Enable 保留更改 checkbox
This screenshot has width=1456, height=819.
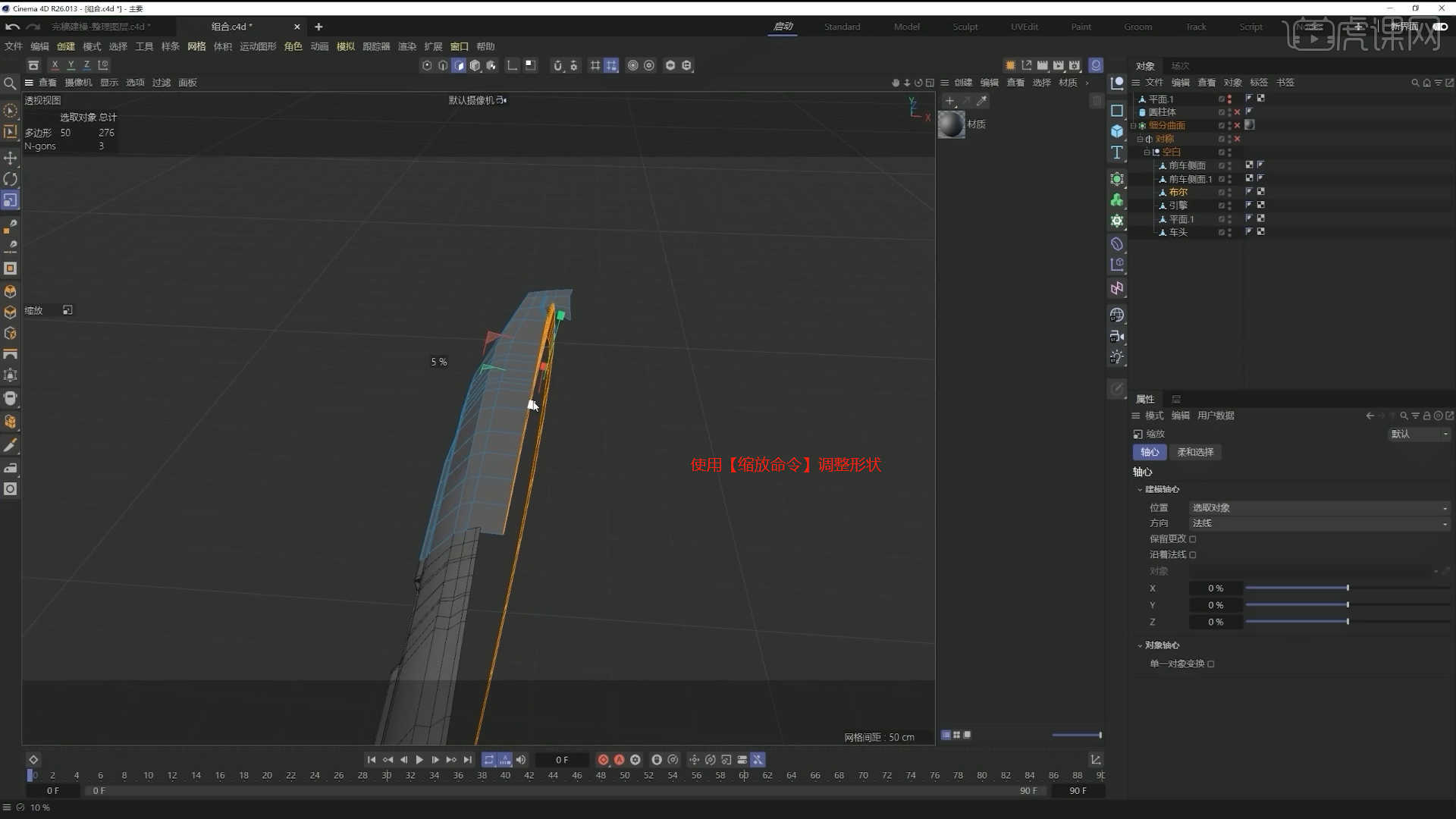[1193, 539]
